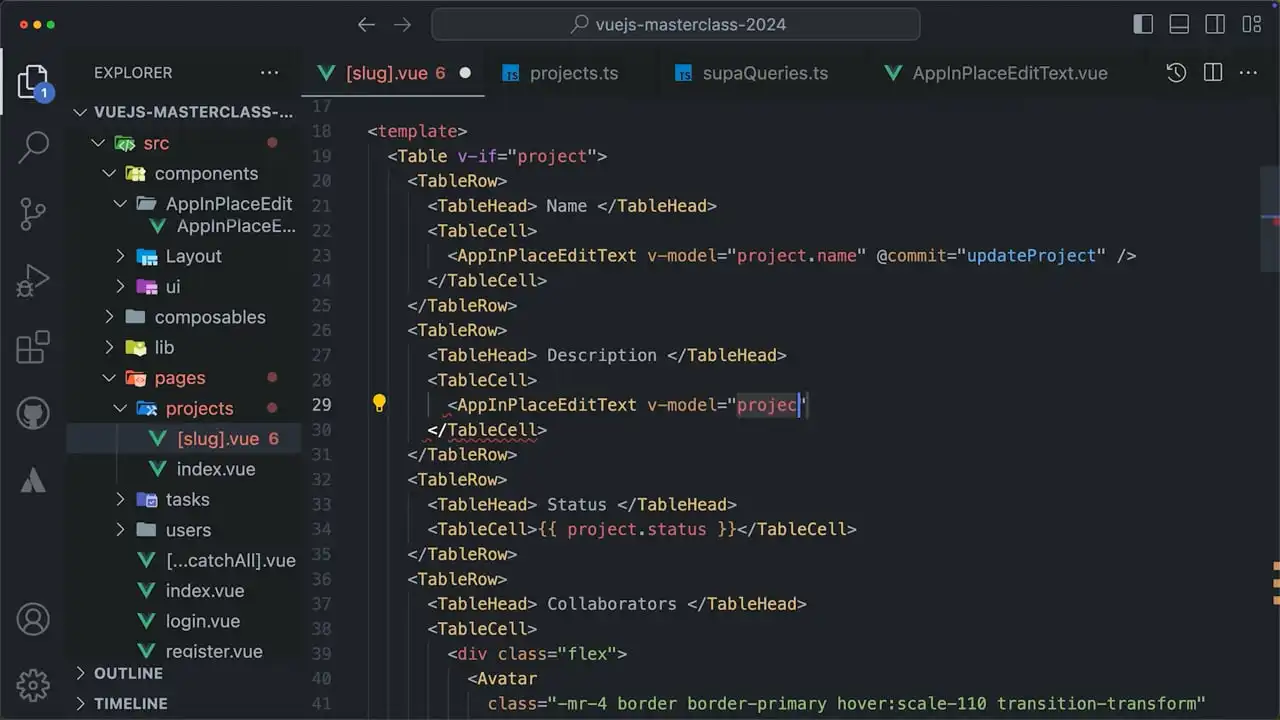Open timeline history icon in editor toolbar
1280x720 pixels.
click(x=1176, y=73)
